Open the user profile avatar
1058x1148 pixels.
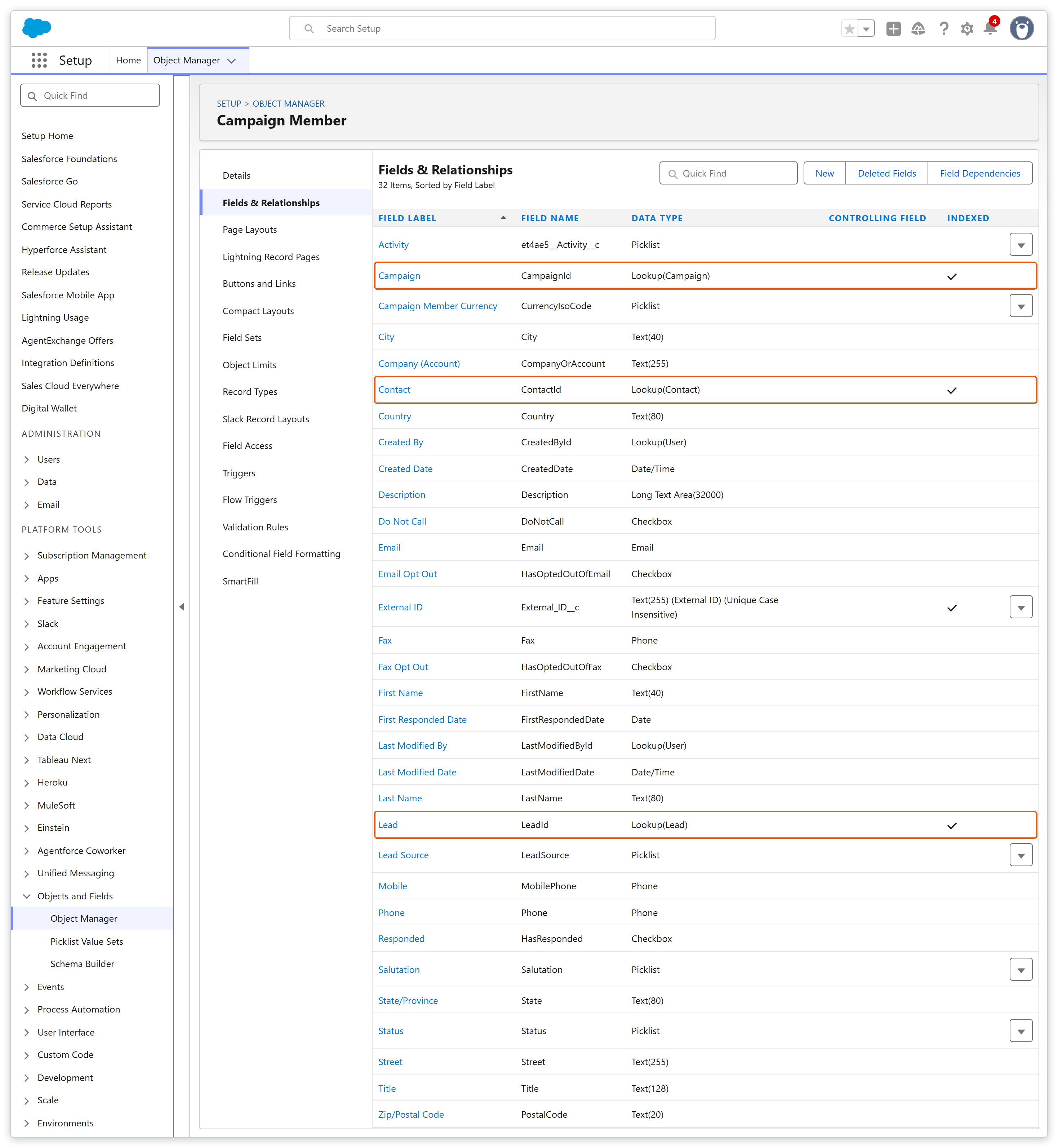tap(1022, 28)
